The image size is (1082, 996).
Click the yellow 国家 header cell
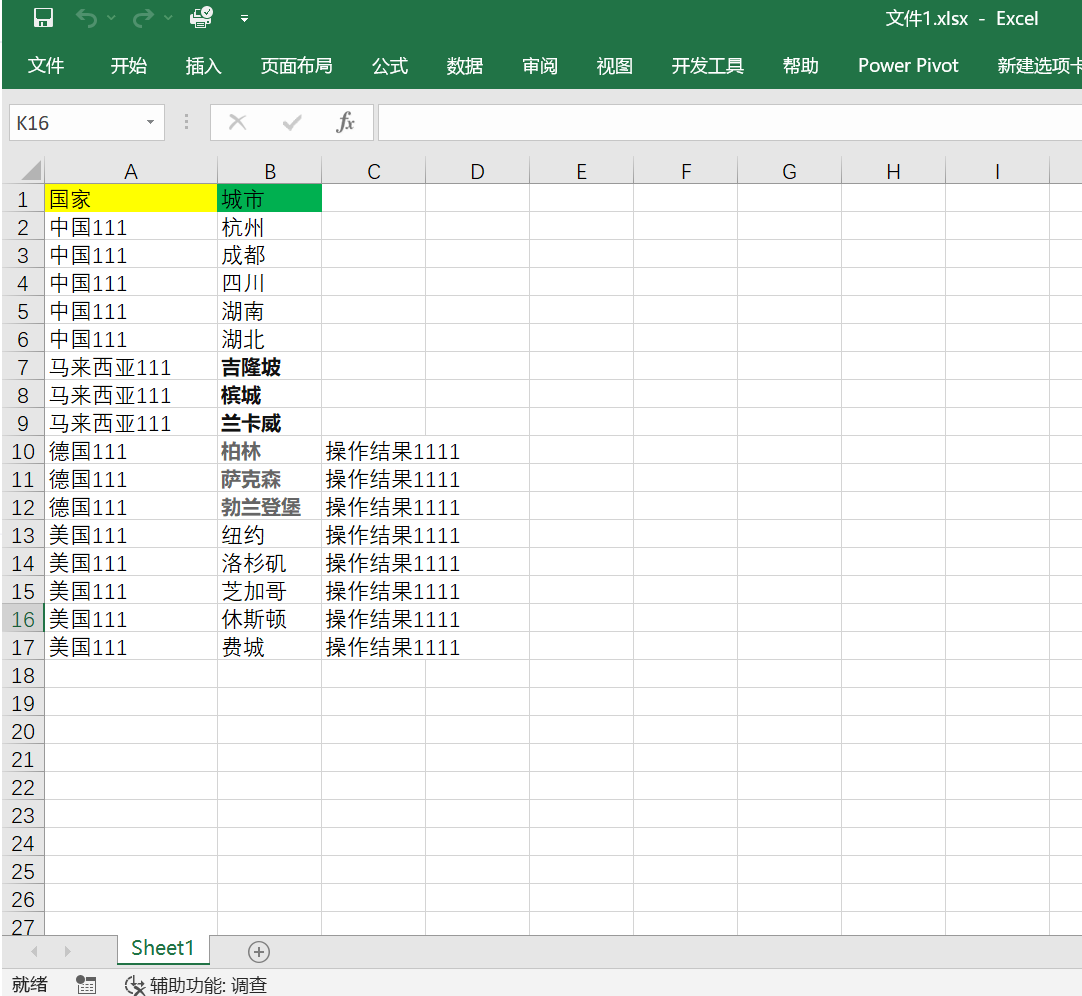coord(131,199)
